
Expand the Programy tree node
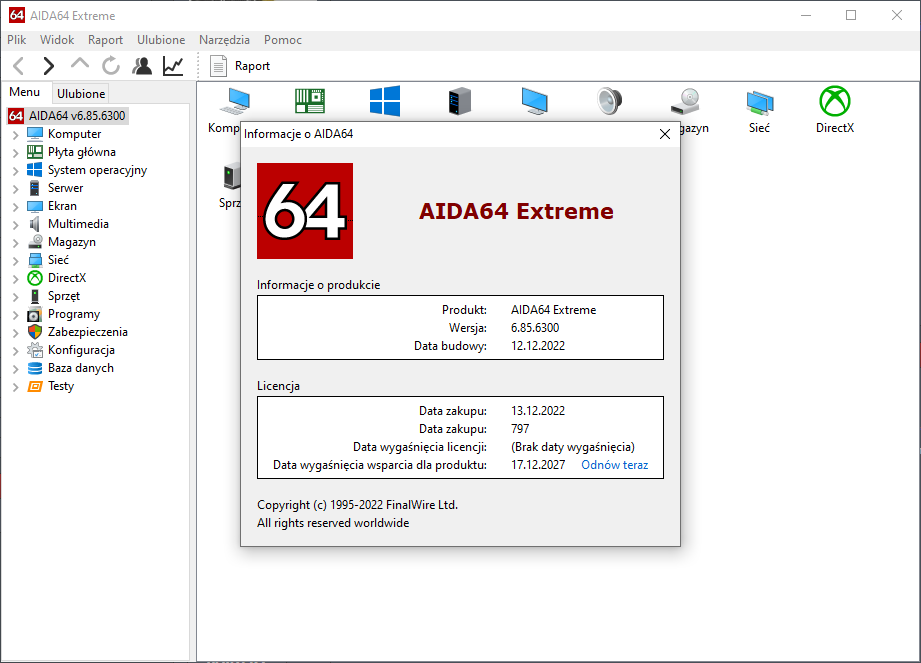click(16, 315)
